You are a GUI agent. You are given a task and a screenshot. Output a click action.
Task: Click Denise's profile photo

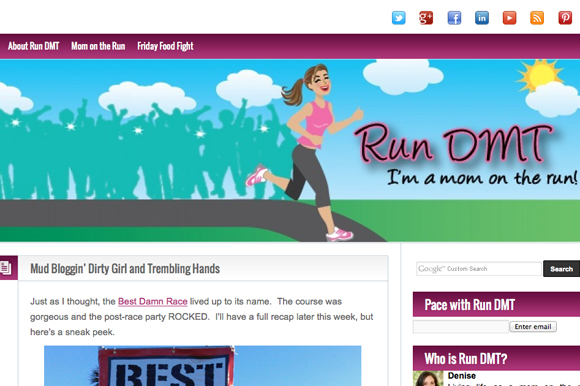tap(428, 379)
